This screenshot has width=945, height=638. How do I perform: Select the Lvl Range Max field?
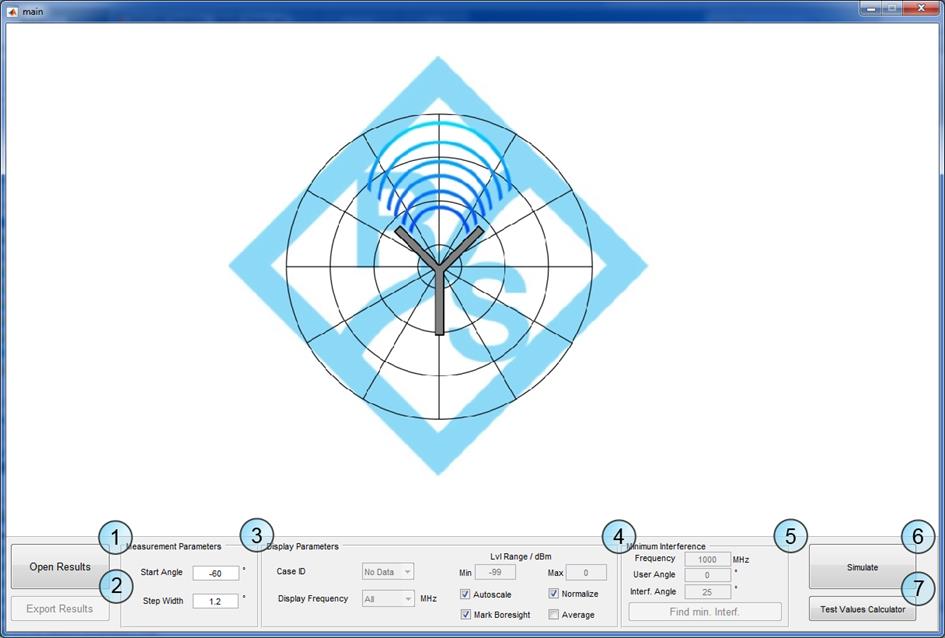(585, 573)
